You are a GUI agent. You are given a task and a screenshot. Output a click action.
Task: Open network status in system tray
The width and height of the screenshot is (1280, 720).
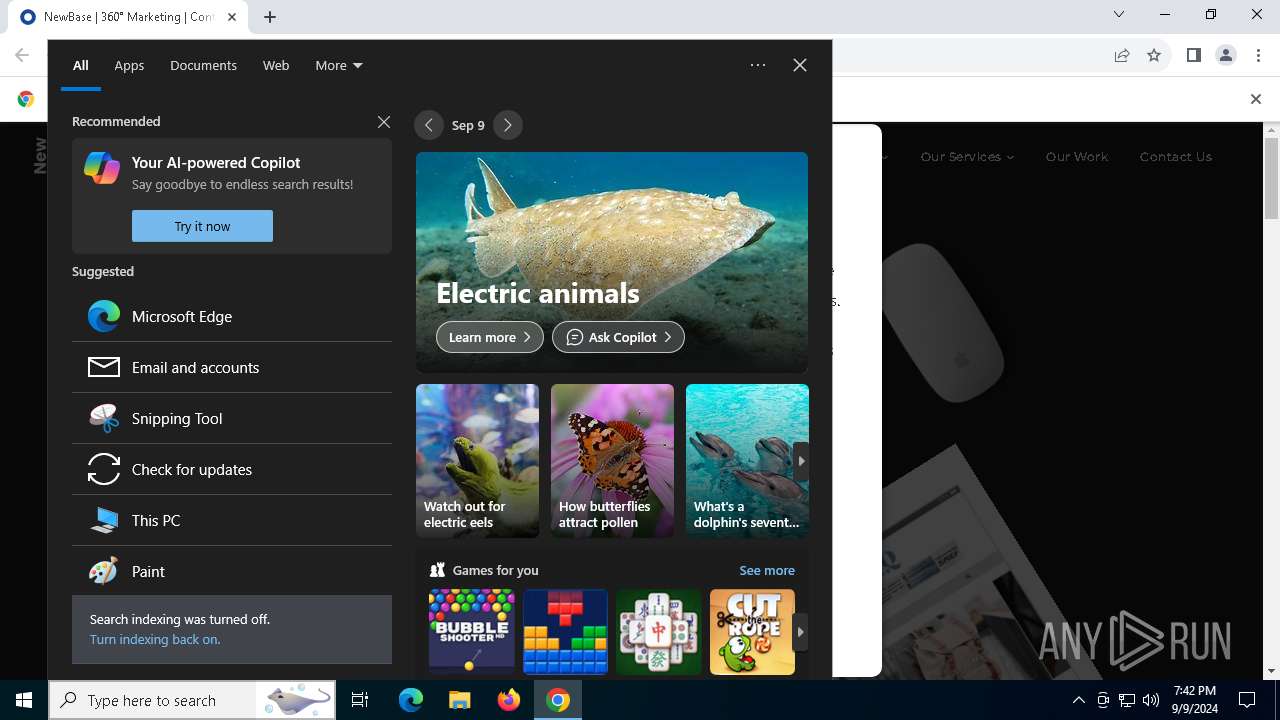click(x=1127, y=700)
